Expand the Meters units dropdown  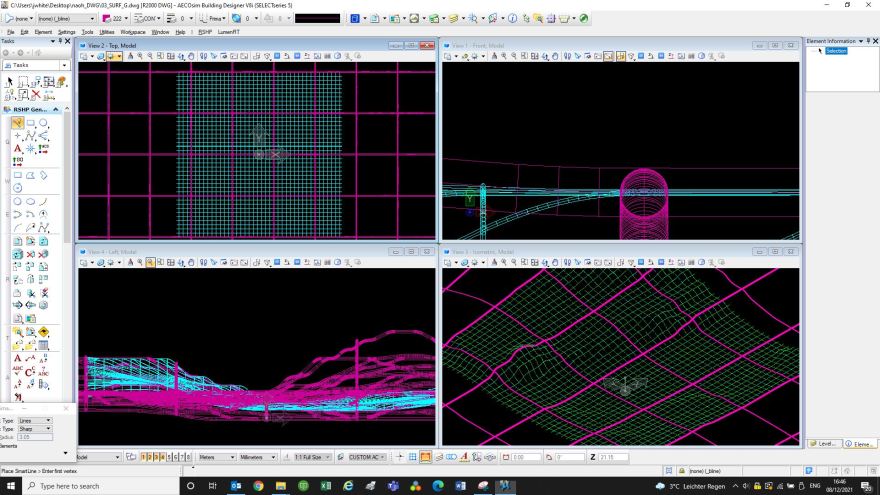click(x=216, y=457)
